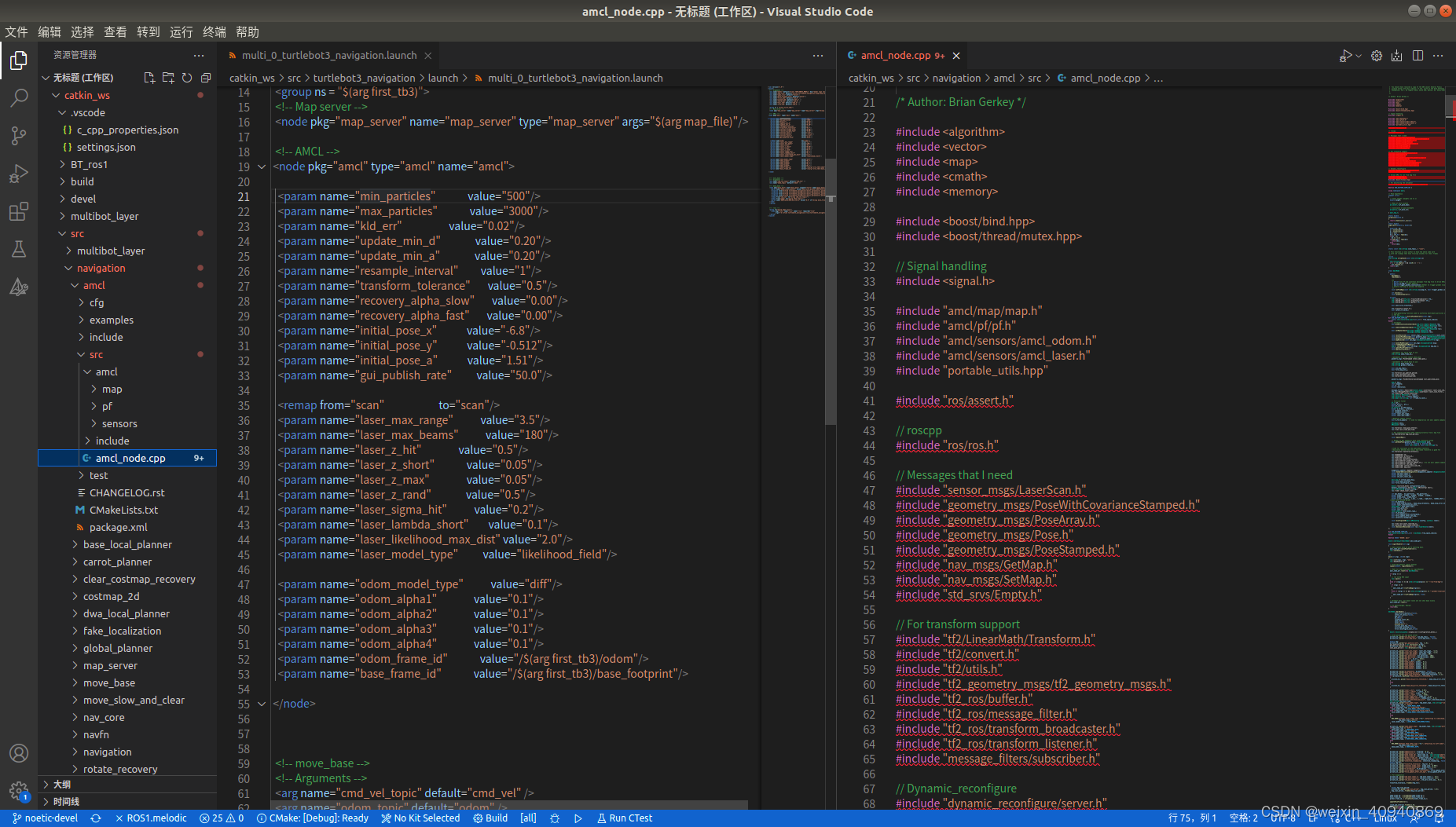This screenshot has height=827, width=1456.
Task: Open the Explorer view in the activity bar
Action: (19, 60)
